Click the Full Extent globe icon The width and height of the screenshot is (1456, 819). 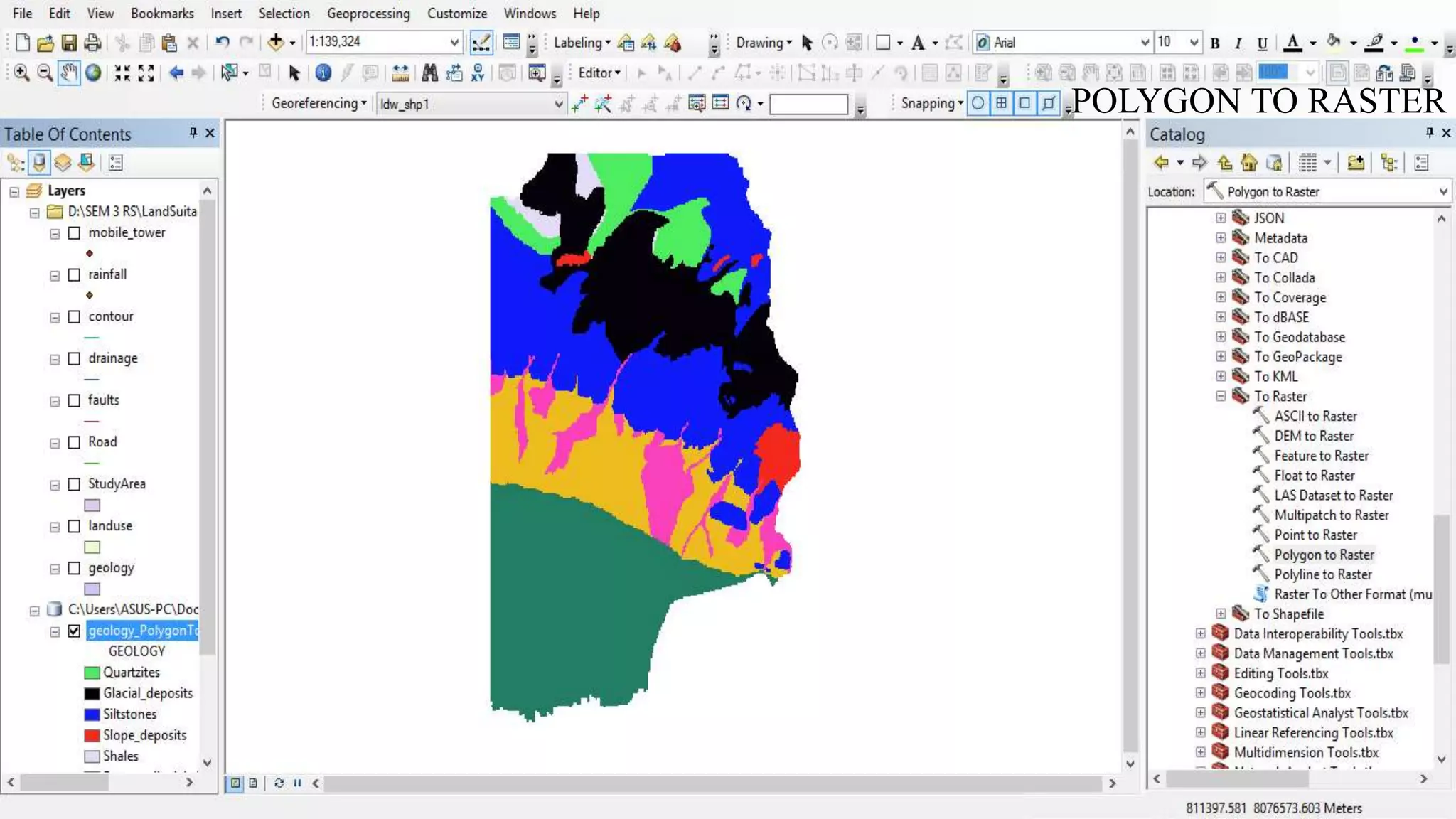click(93, 73)
